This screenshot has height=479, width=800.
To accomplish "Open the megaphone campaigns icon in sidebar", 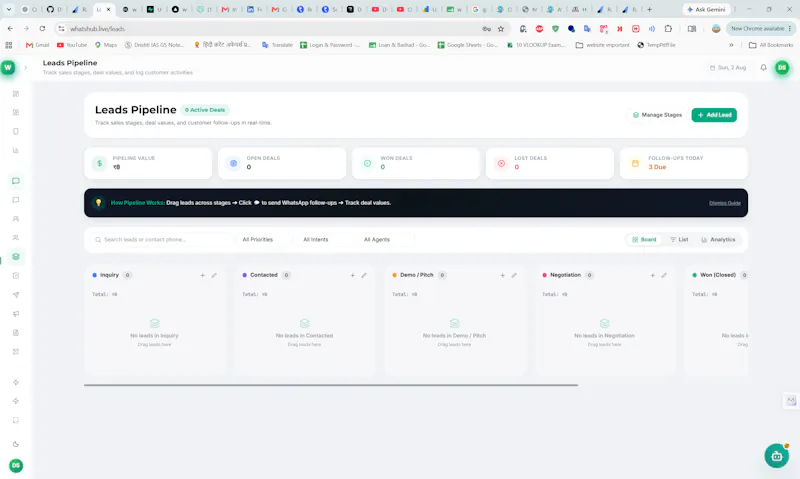I will click(x=16, y=314).
